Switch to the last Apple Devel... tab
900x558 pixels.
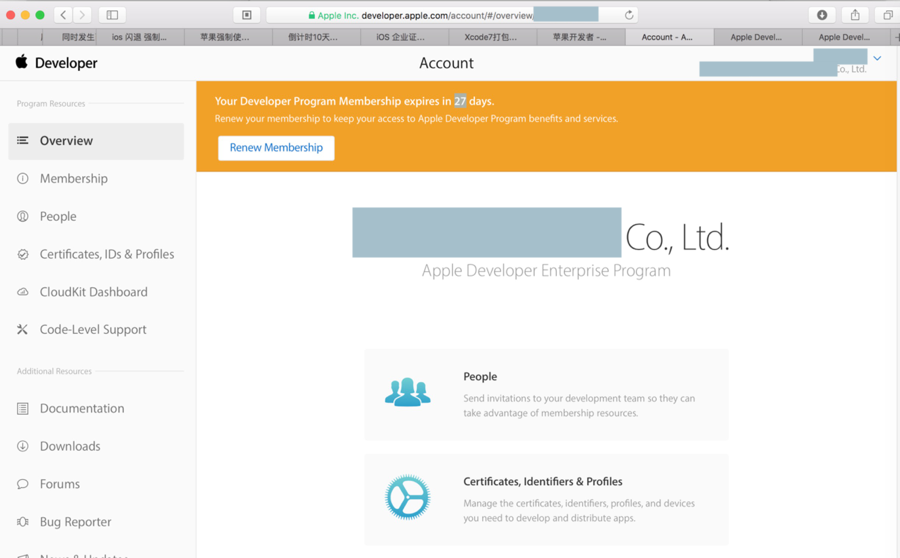(844, 37)
